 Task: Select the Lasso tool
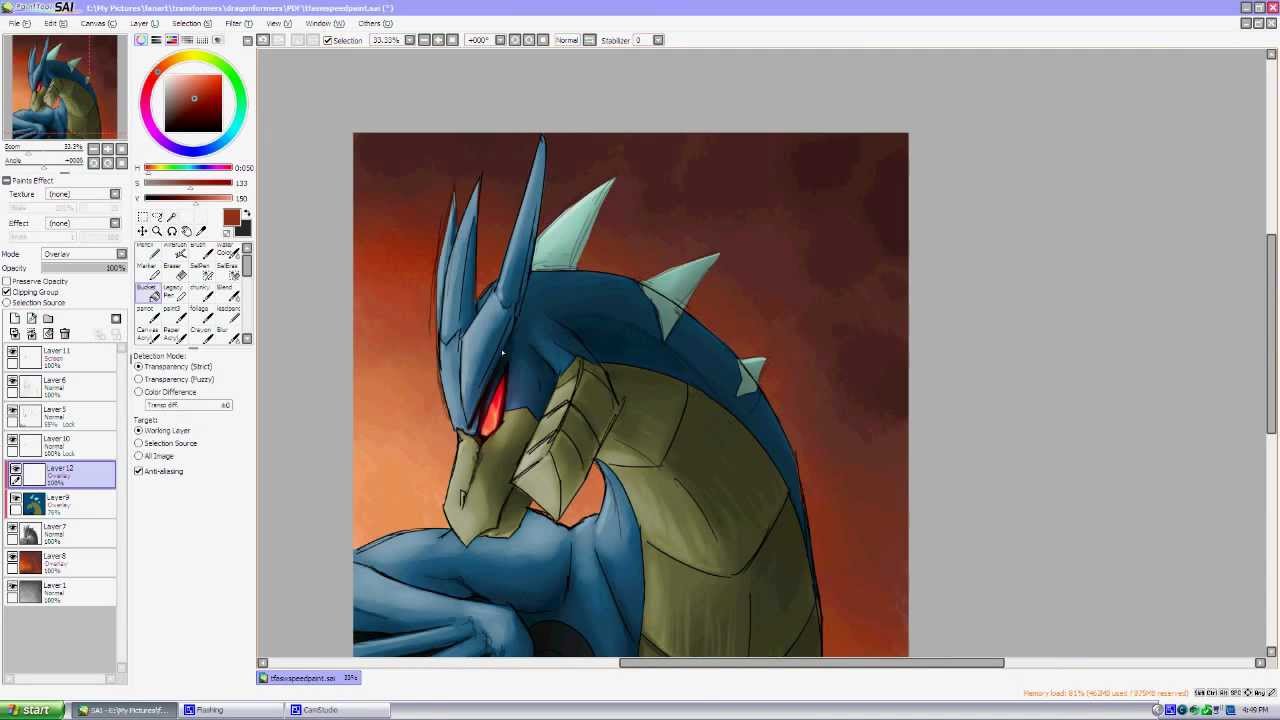[157, 217]
